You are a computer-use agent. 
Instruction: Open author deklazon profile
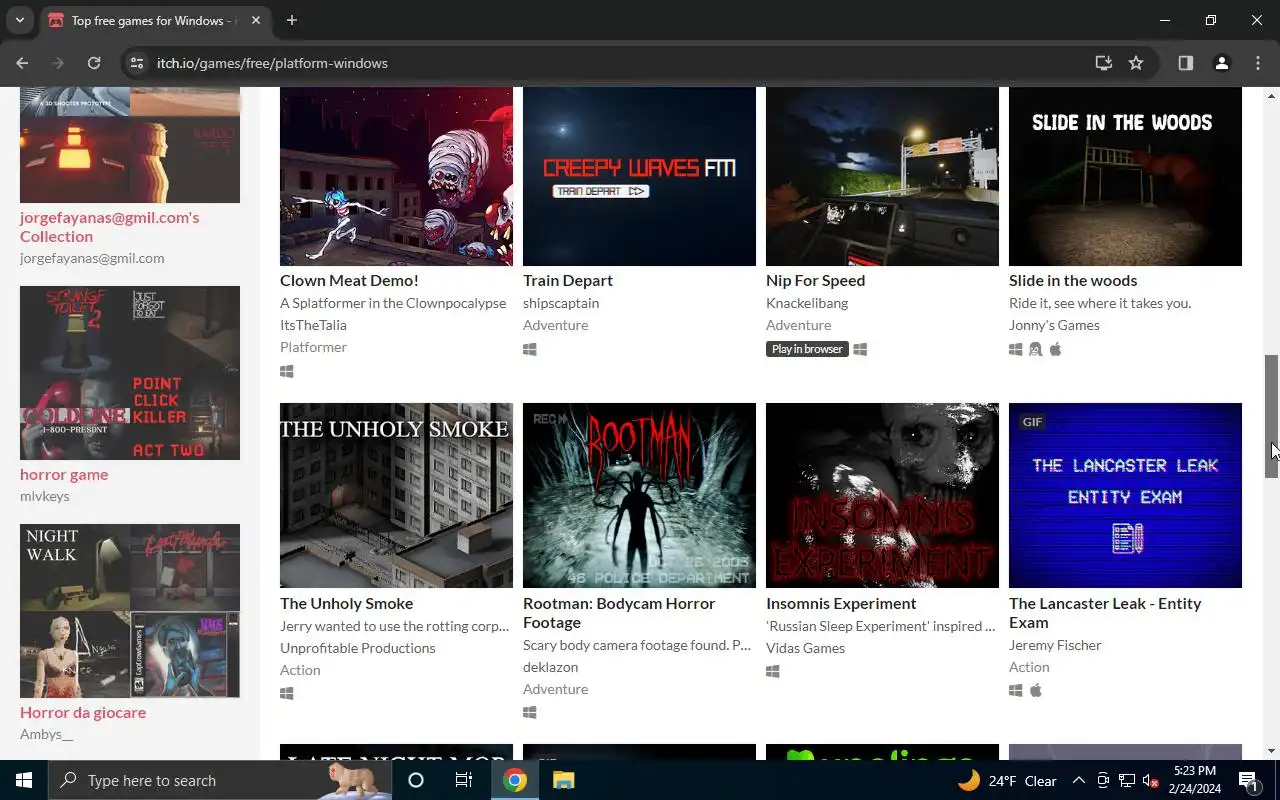(550, 667)
